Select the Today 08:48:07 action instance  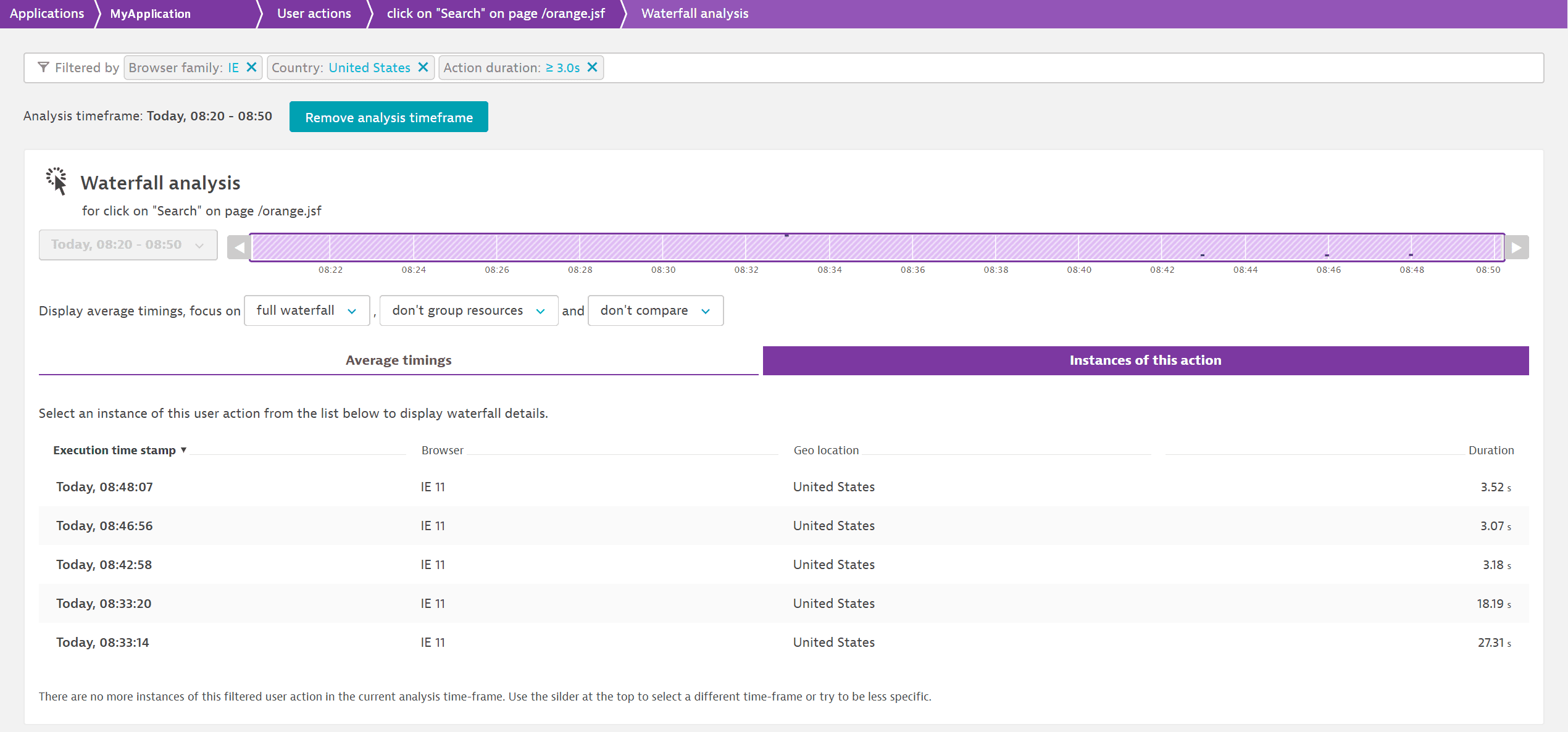[104, 487]
